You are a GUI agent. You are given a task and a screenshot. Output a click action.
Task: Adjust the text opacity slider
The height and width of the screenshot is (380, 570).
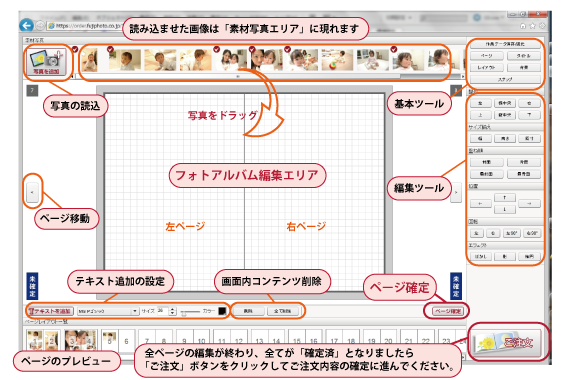pos(191,312)
